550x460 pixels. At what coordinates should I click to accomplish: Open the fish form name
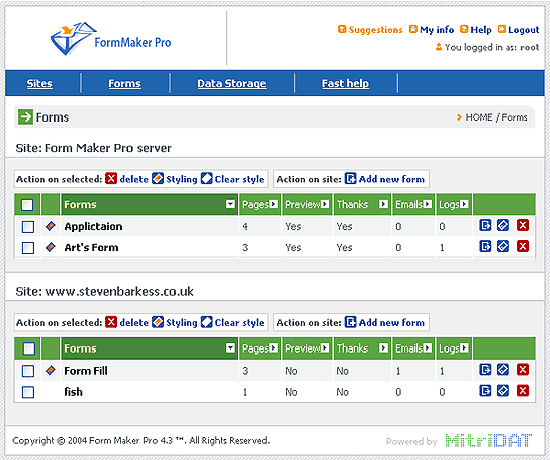[x=73, y=392]
